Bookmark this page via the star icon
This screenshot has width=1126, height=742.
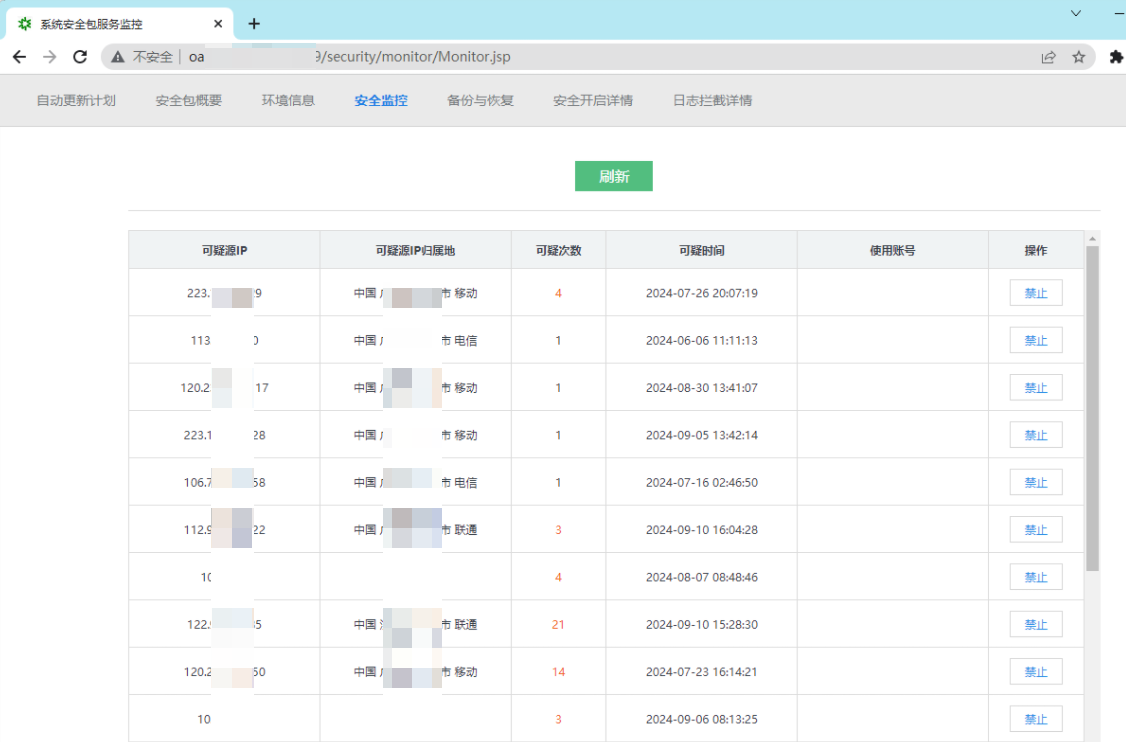coord(1079,57)
